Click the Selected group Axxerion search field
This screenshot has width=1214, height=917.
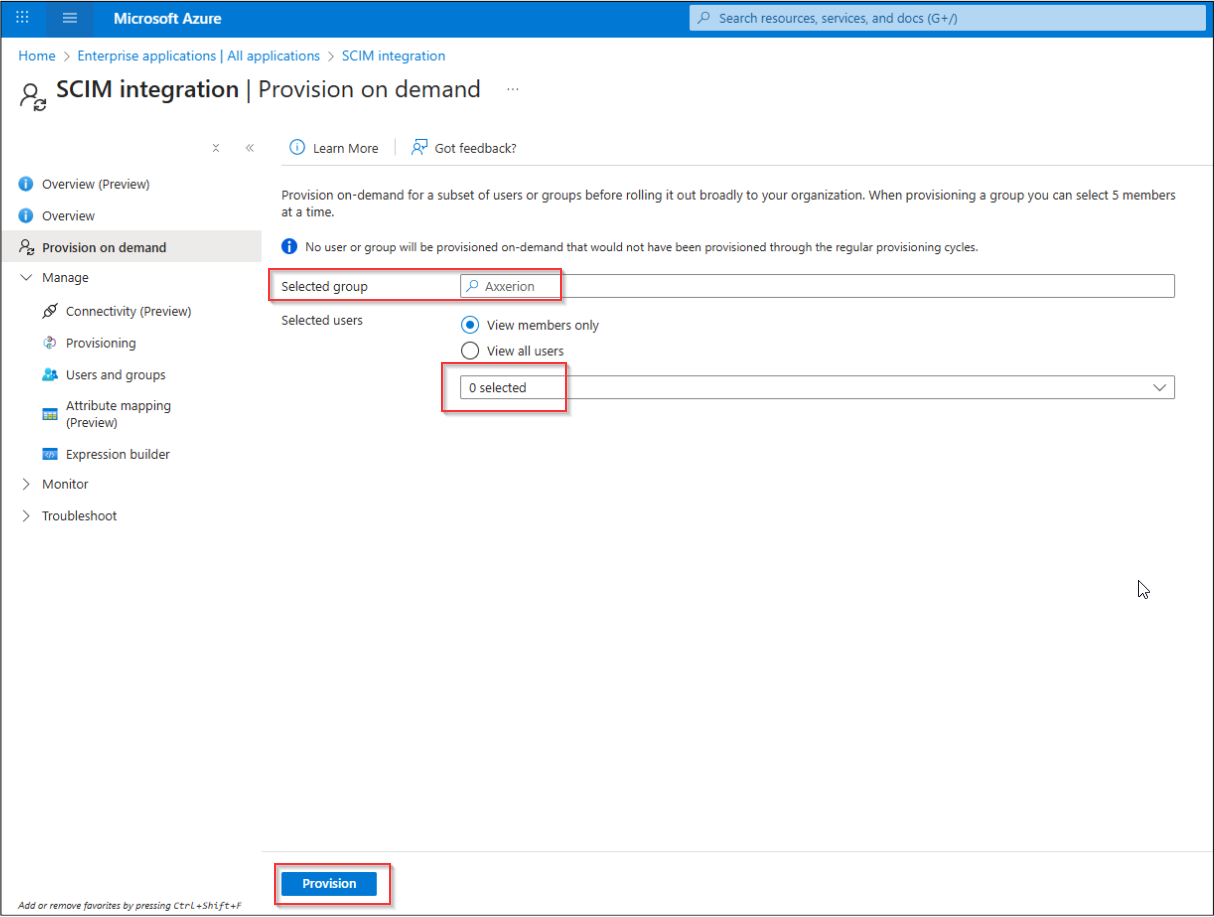click(818, 286)
